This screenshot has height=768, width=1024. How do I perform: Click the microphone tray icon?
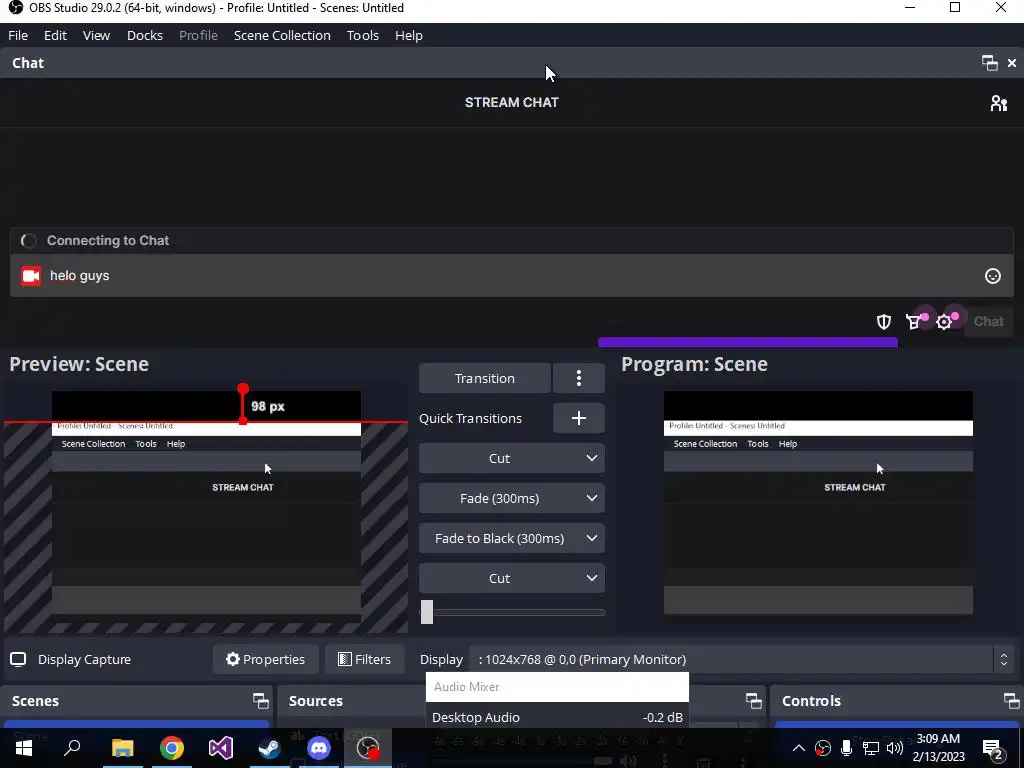coord(846,748)
